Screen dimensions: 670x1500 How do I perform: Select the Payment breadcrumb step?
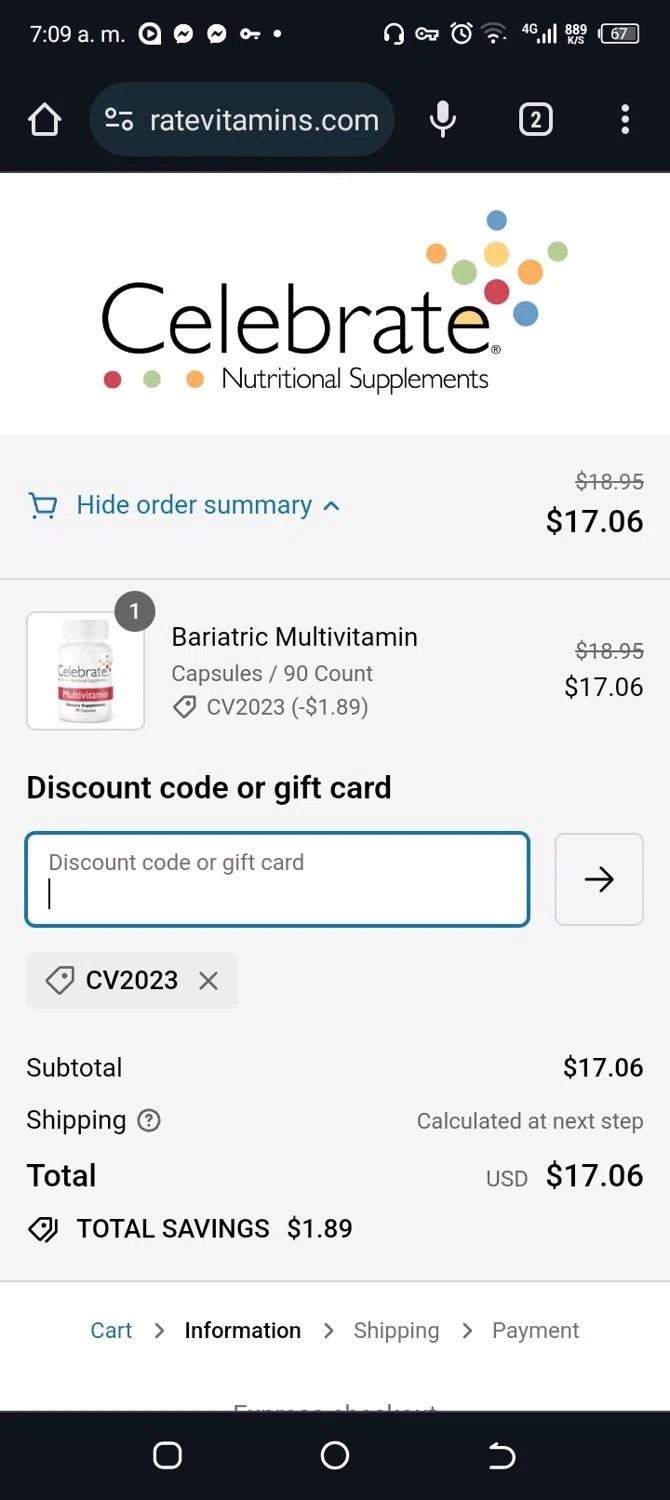[535, 1330]
